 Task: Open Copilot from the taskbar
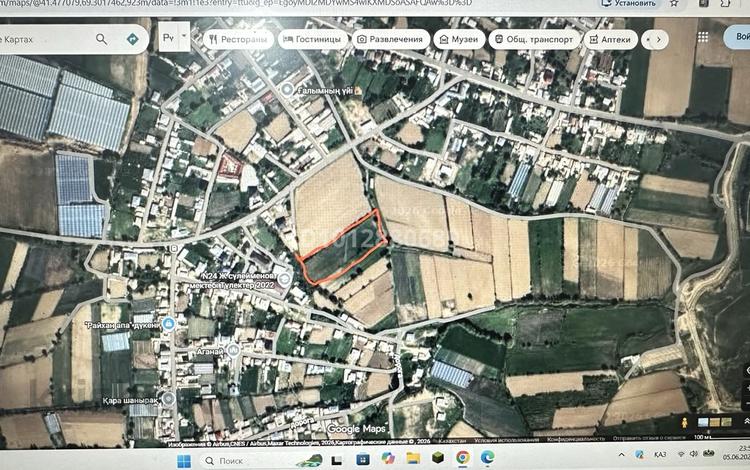(388, 459)
